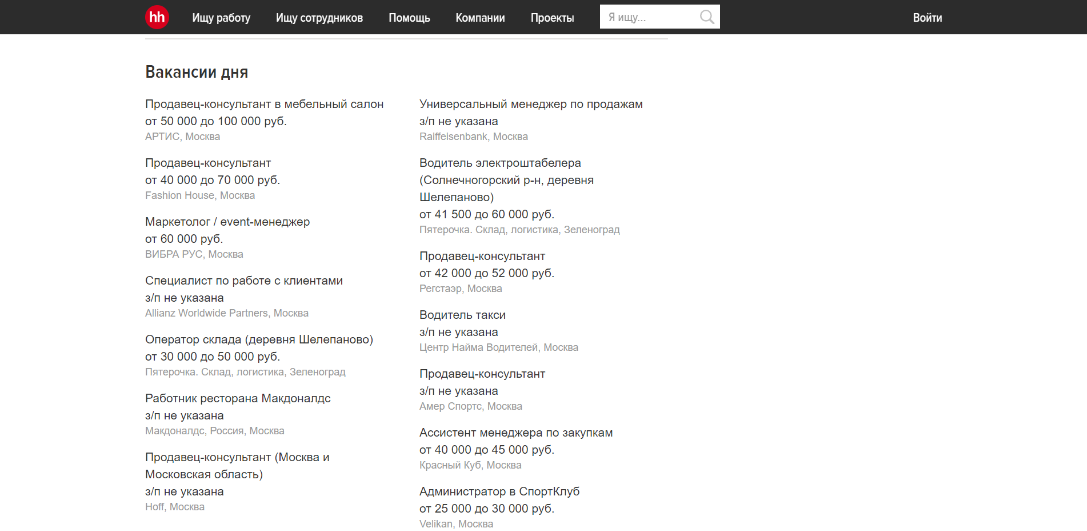Screen dimensions: 1087x531
Task: Click salary от 40 000 до 70 000 руб.
Action: click(213, 180)
